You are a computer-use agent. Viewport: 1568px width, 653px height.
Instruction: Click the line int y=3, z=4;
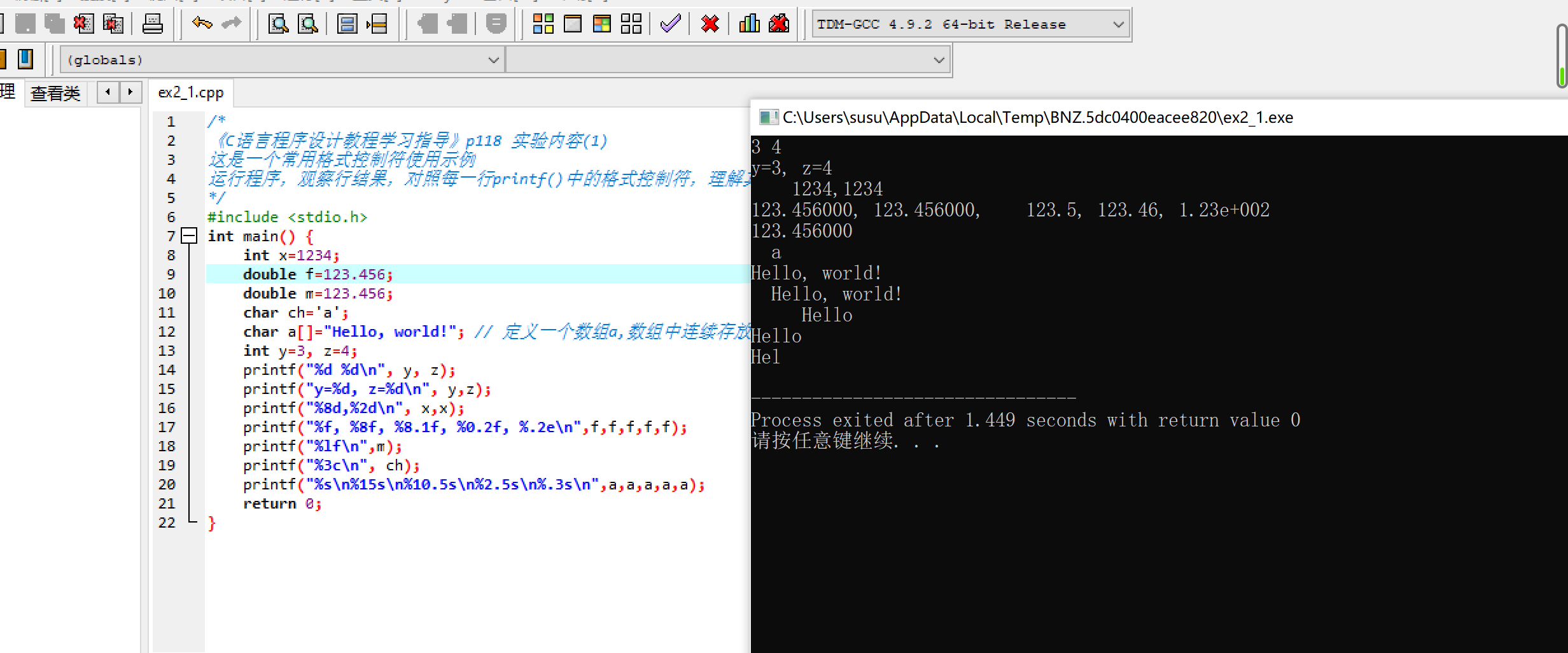pos(300,351)
